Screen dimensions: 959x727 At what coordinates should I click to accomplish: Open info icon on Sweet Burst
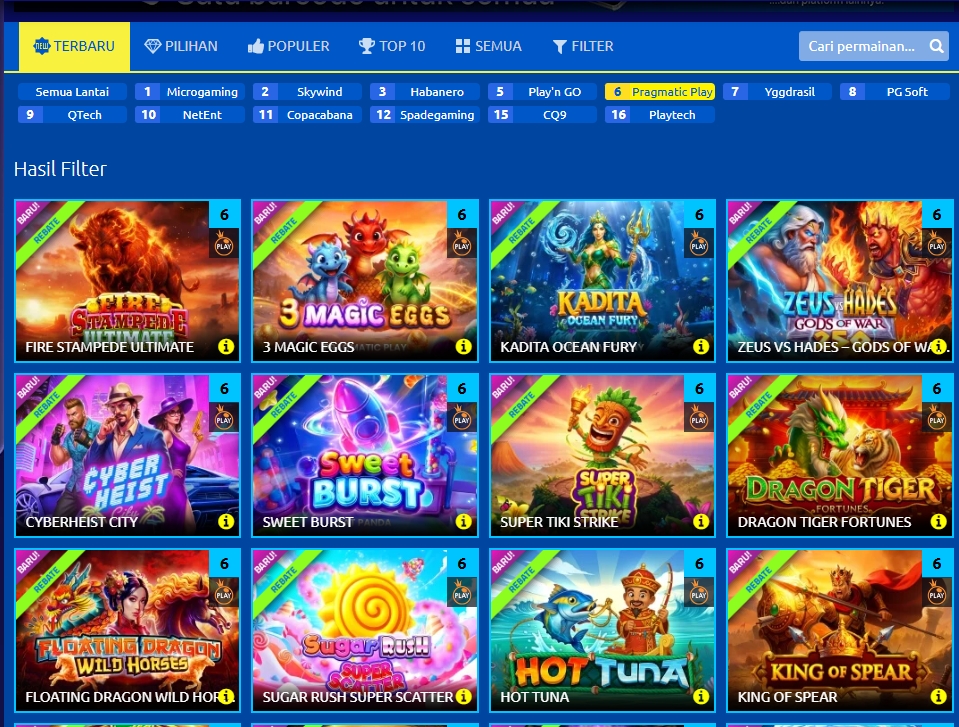click(x=463, y=522)
